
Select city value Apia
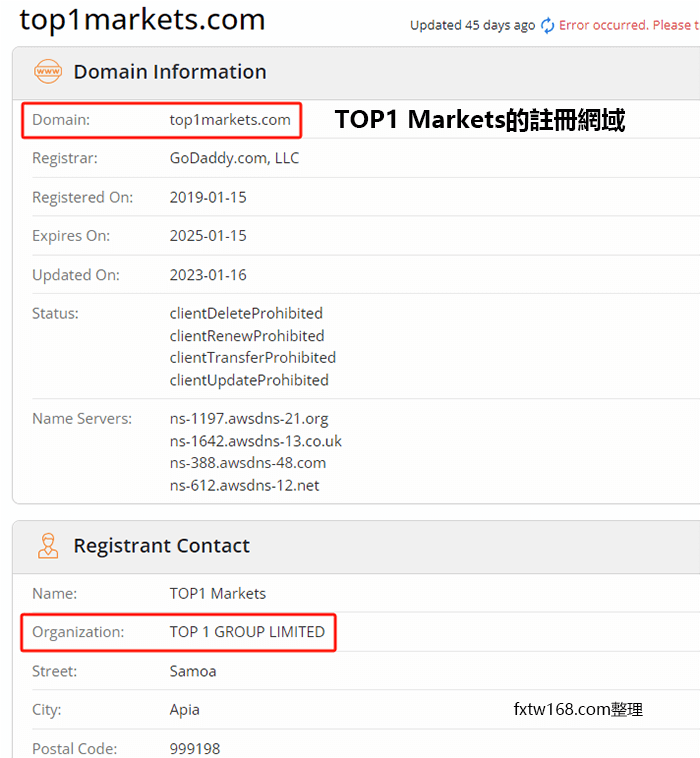(185, 710)
